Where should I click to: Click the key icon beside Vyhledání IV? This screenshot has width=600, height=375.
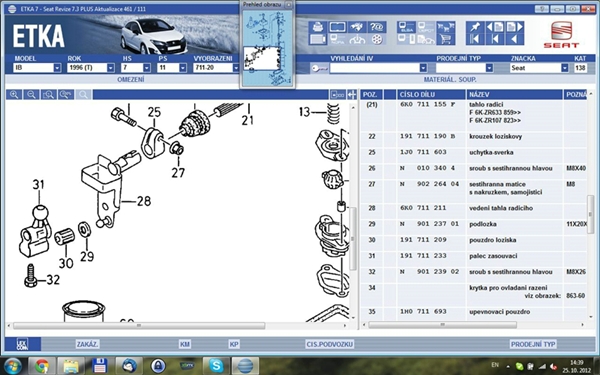[319, 68]
